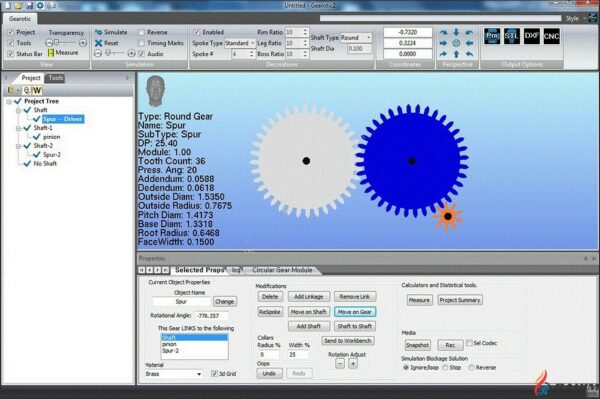Start the Simulate gear motion control
The width and height of the screenshot is (600, 399).
tap(111, 32)
